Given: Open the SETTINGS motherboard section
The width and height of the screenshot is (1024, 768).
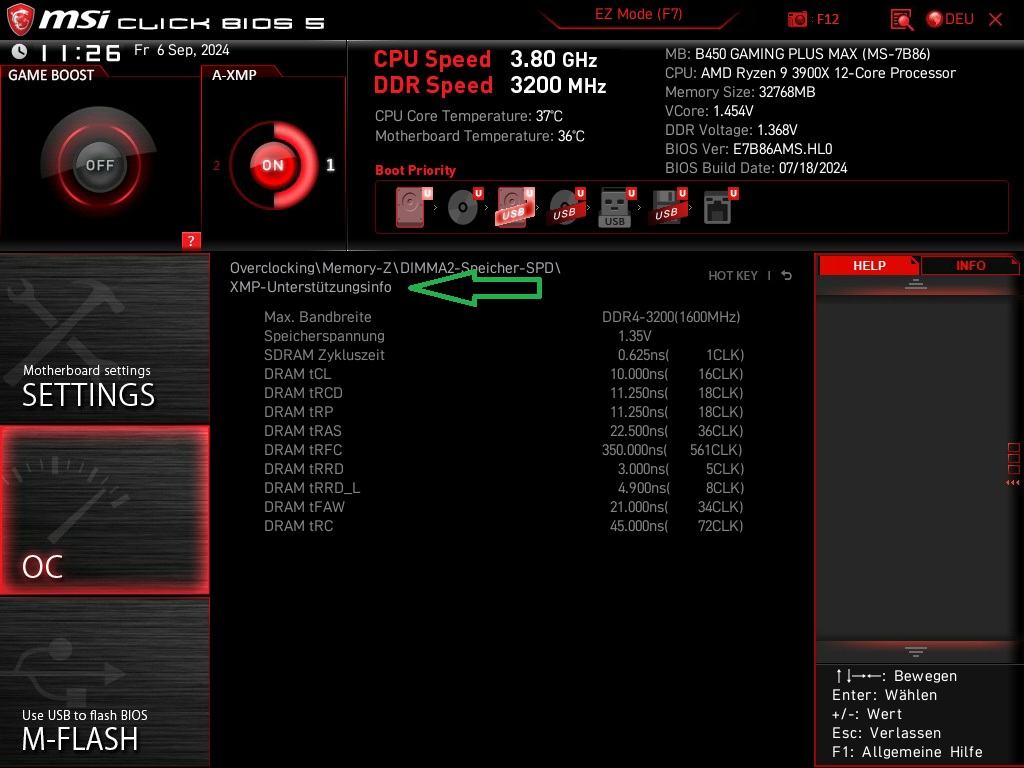Looking at the screenshot, I should click(104, 338).
